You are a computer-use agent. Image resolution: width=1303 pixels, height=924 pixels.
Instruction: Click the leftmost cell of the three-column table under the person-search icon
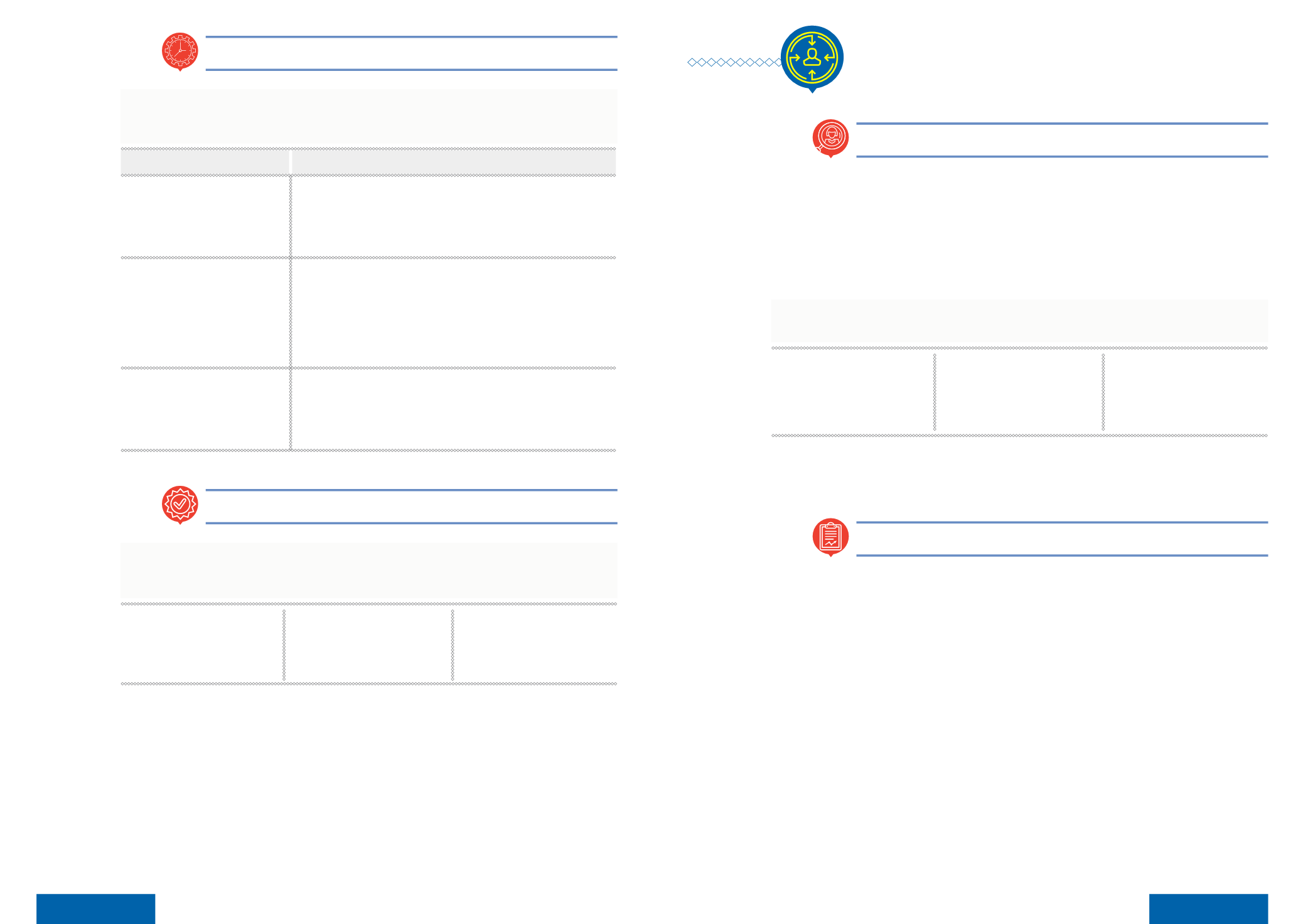click(x=852, y=392)
